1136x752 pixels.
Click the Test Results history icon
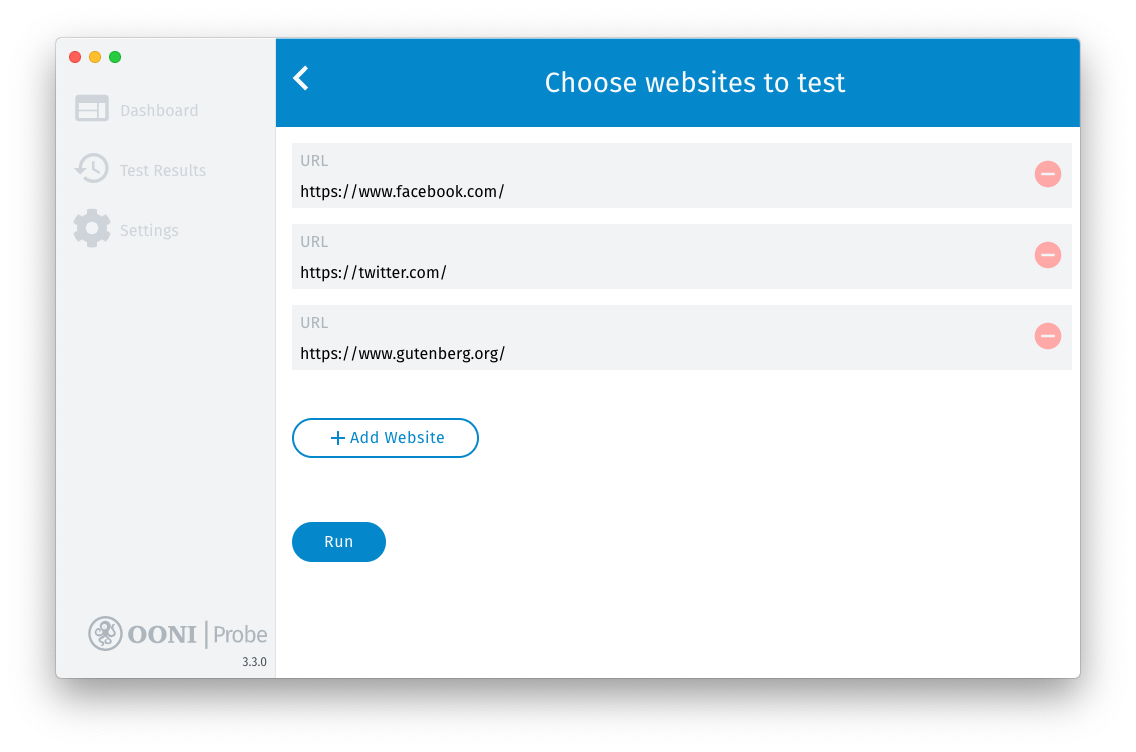tap(92, 169)
